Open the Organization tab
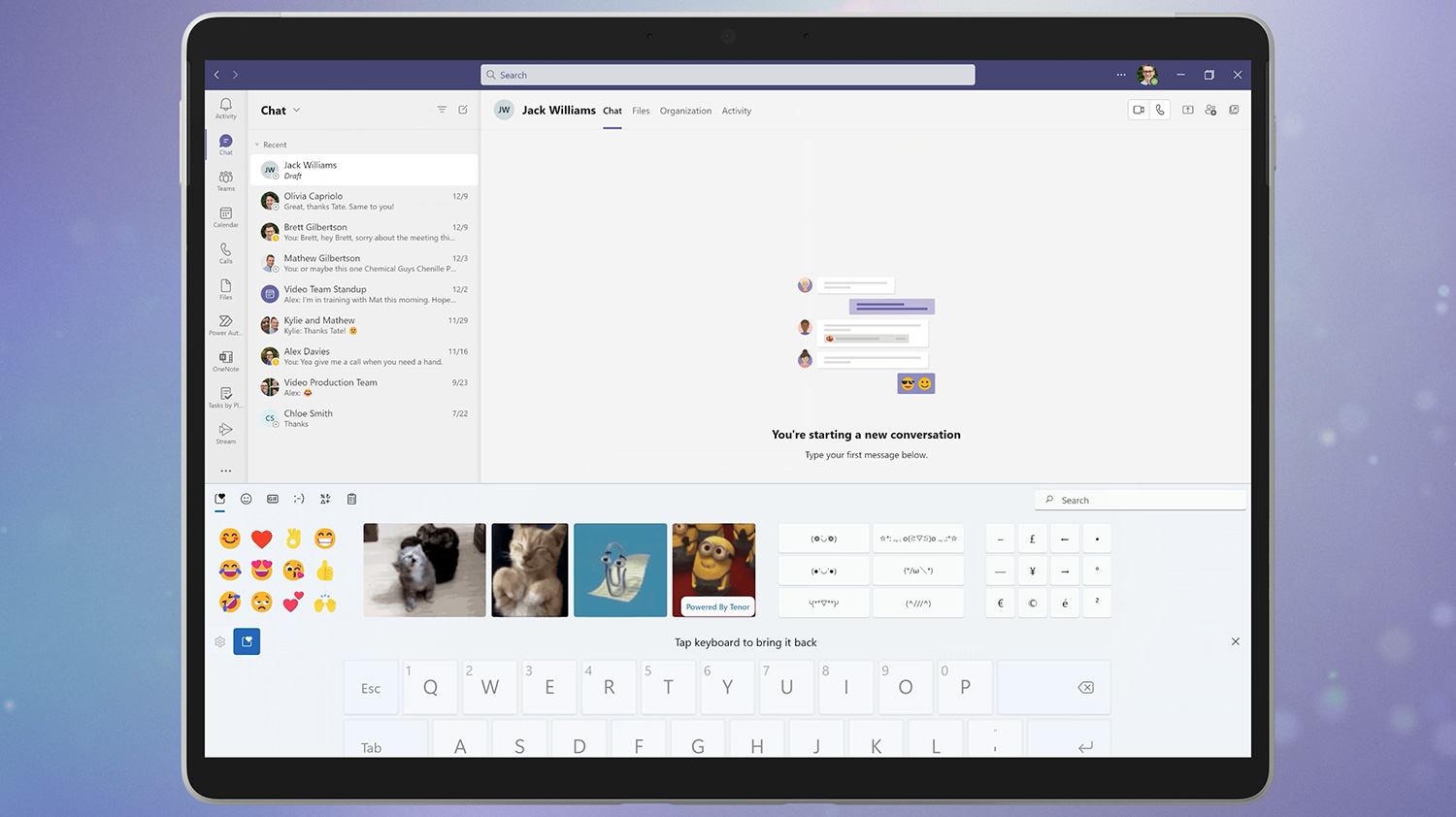Screen dimensions: 1456x817 (685, 112)
